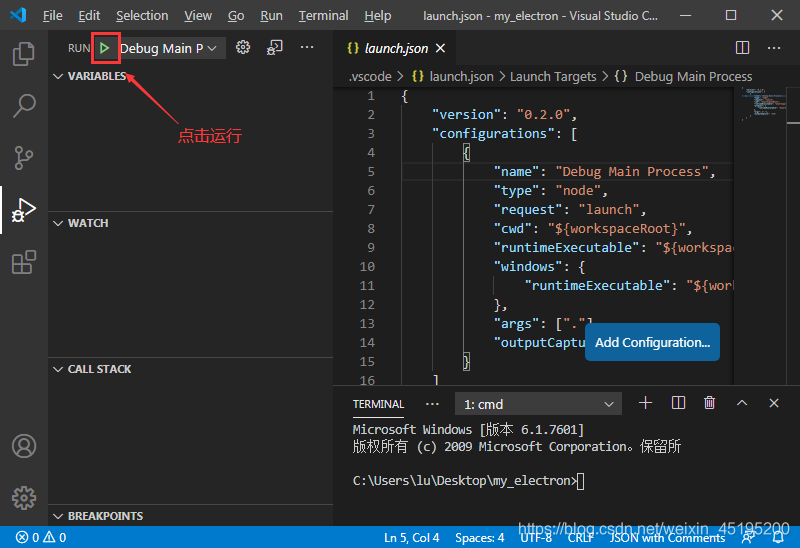Select the Debug Main P configuration dropdown
Viewport: 800px width, 548px height.
171,48
